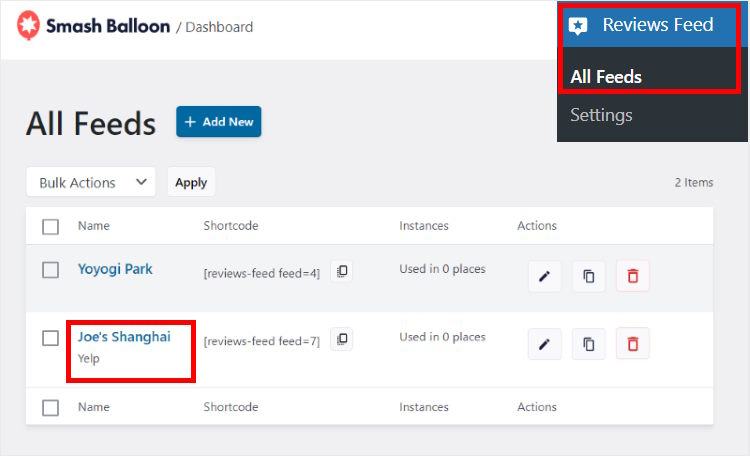This screenshot has width=750, height=456.
Task: Delete the Joe's Shanghai feed
Action: coord(632,344)
